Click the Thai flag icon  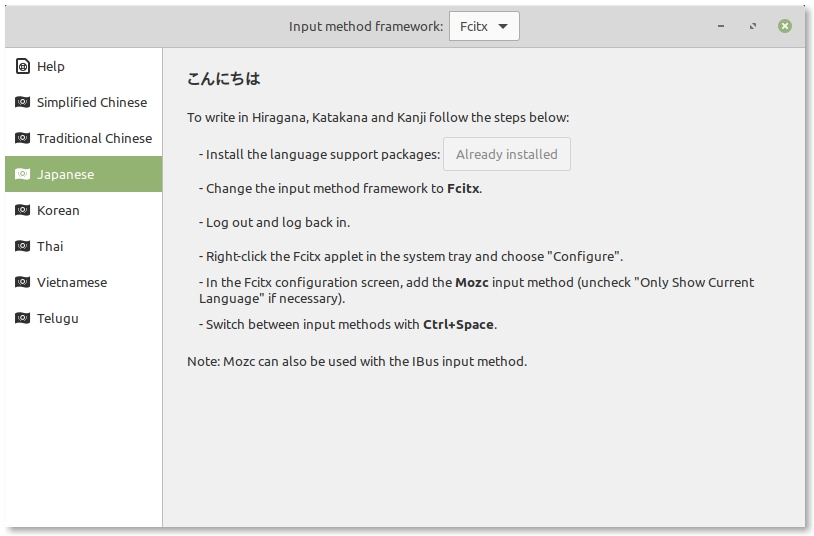tap(22, 246)
